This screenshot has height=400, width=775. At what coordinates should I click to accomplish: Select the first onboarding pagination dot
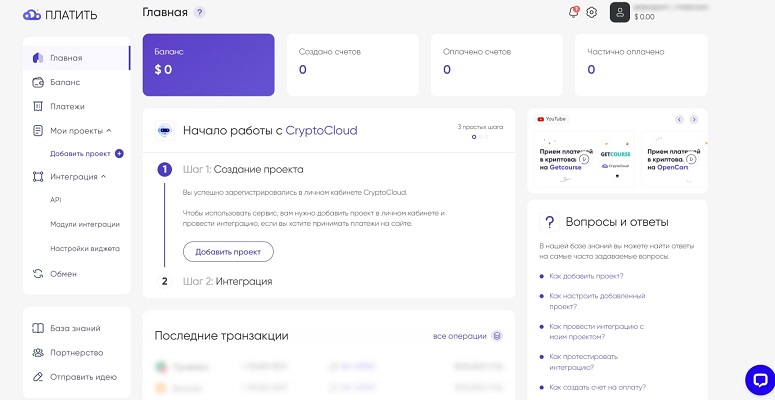coord(474,137)
